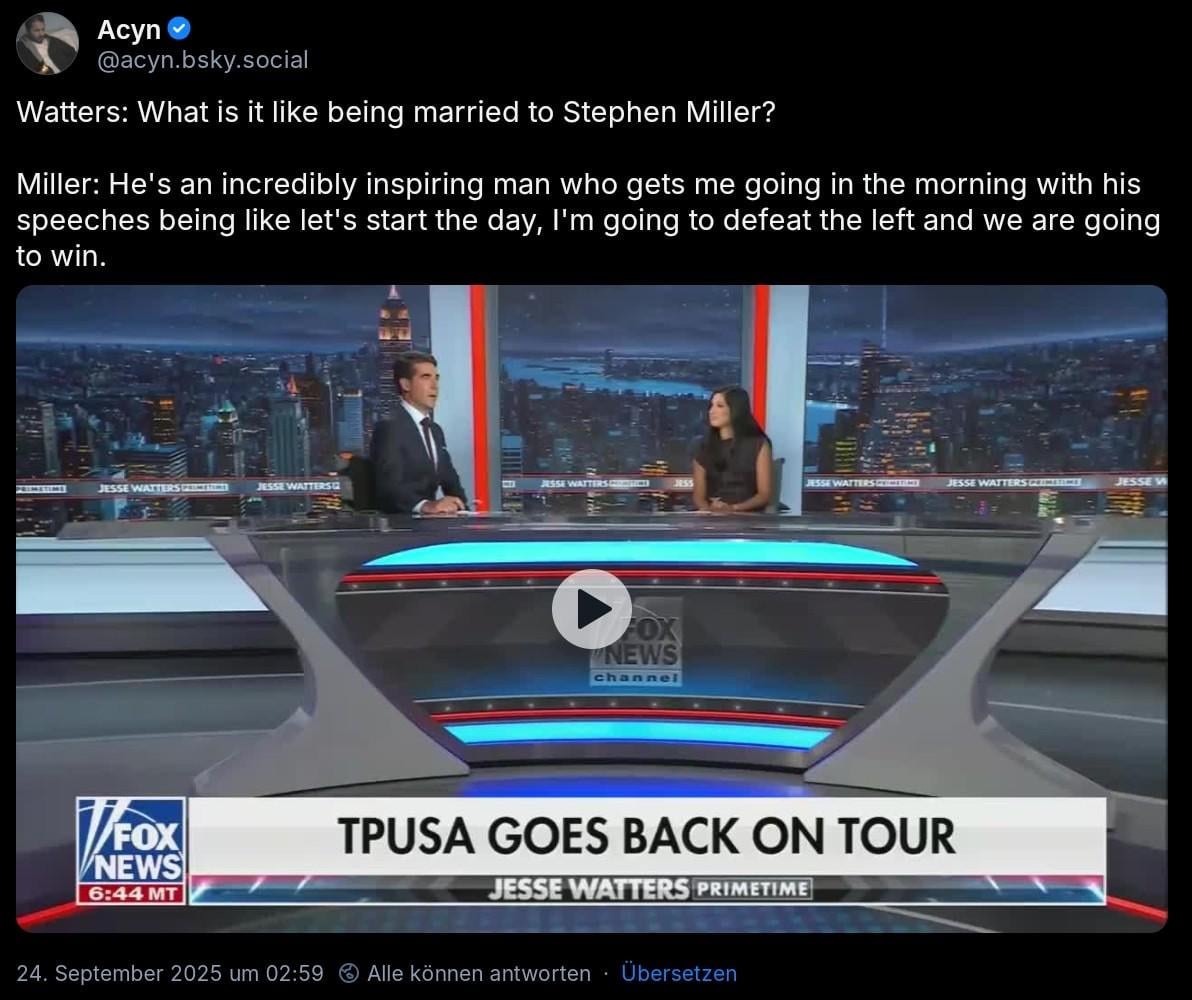
Task: Translate the post with 'Übersetzen'
Action: tap(679, 973)
